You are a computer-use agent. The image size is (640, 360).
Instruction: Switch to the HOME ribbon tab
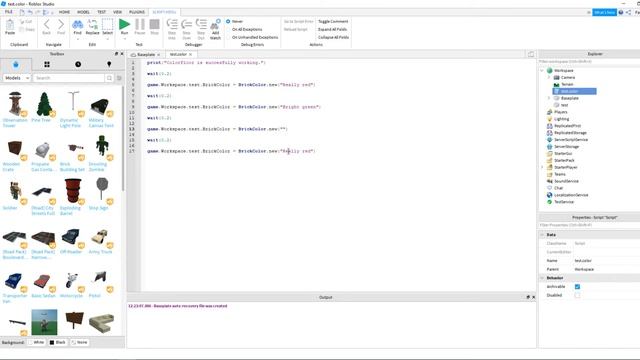pos(64,12)
